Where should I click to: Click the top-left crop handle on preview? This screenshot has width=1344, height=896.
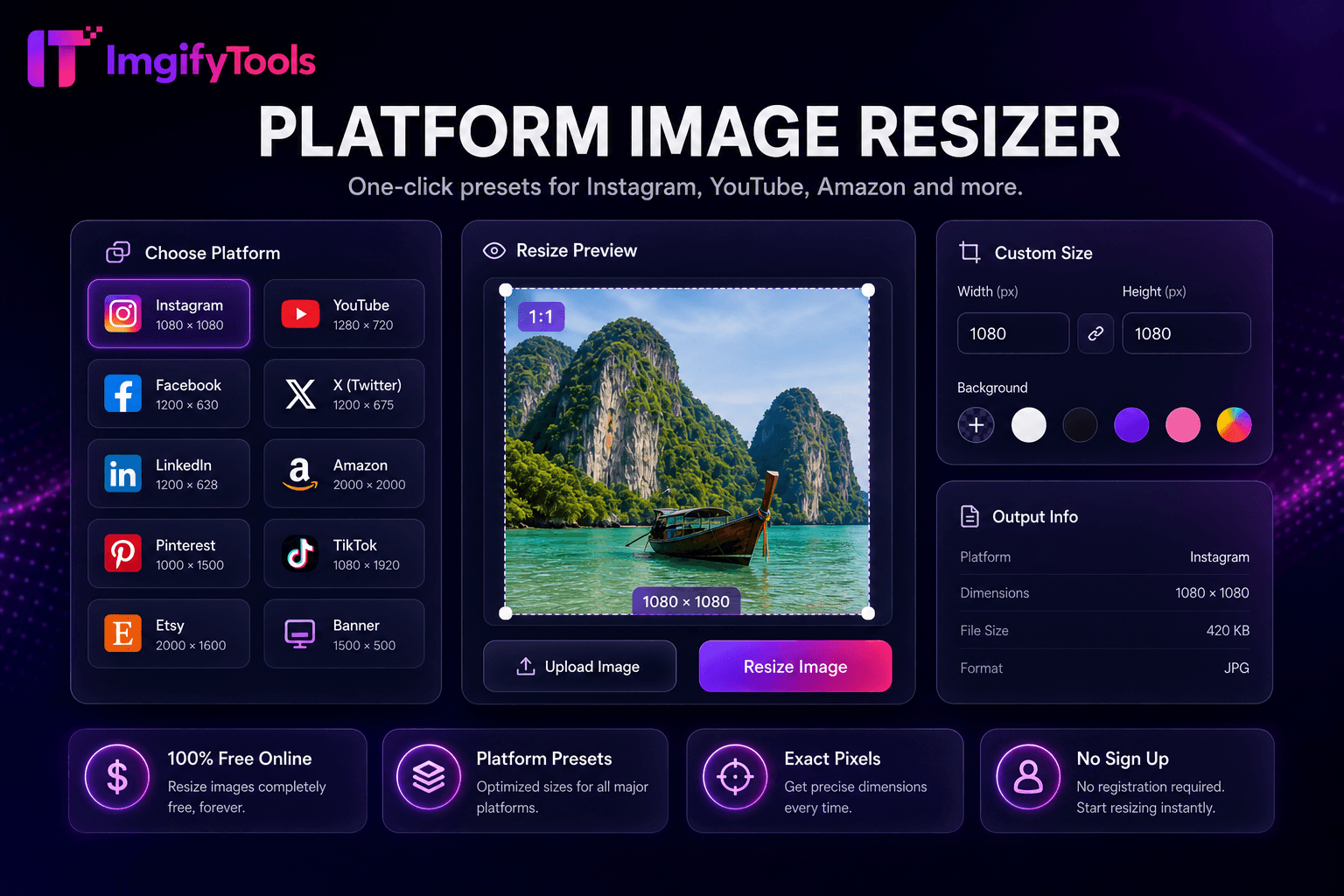click(x=506, y=290)
